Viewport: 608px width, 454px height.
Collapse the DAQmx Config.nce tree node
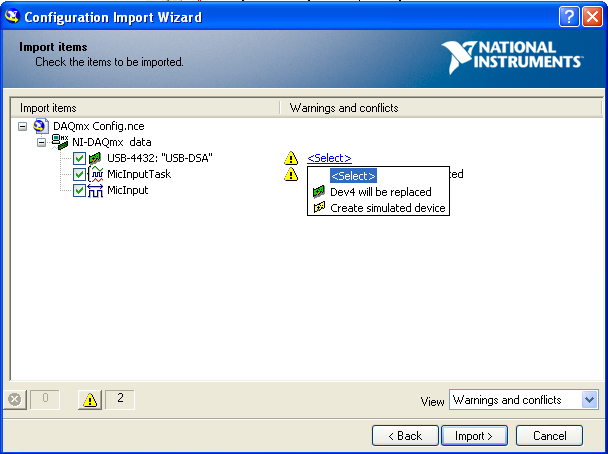[22, 126]
